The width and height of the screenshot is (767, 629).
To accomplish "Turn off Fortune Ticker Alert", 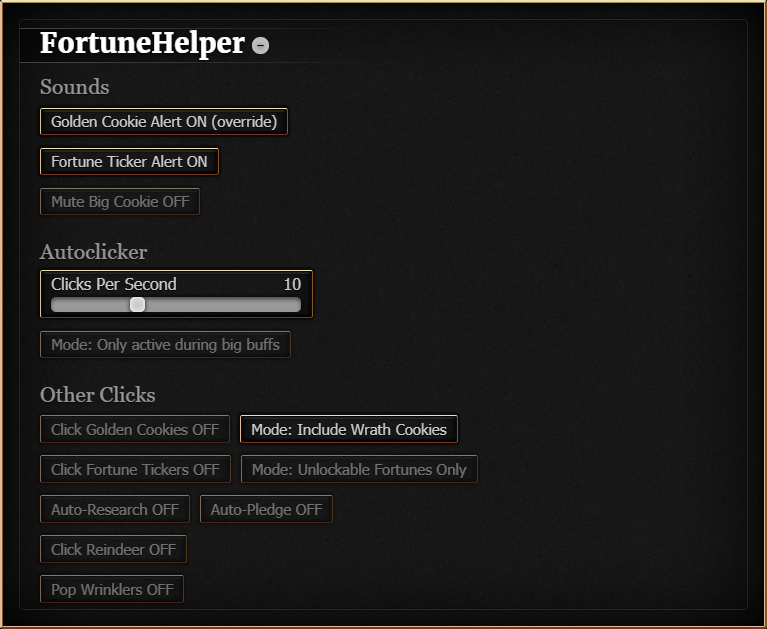I will (129, 162).
